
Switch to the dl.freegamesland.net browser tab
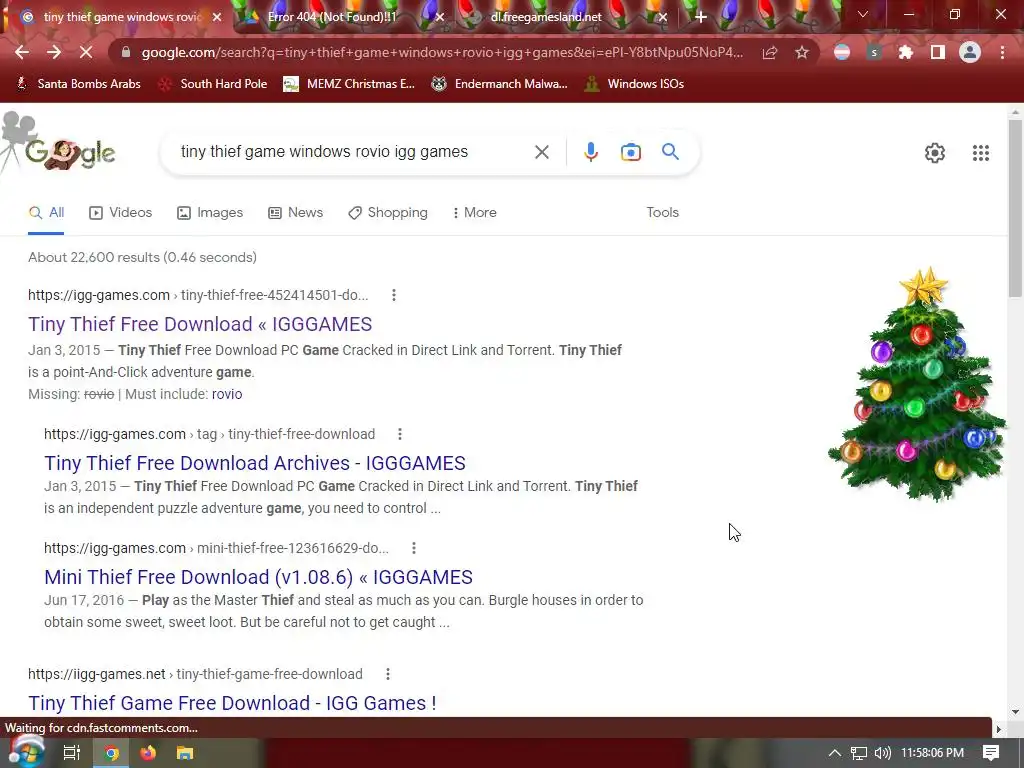point(546,17)
